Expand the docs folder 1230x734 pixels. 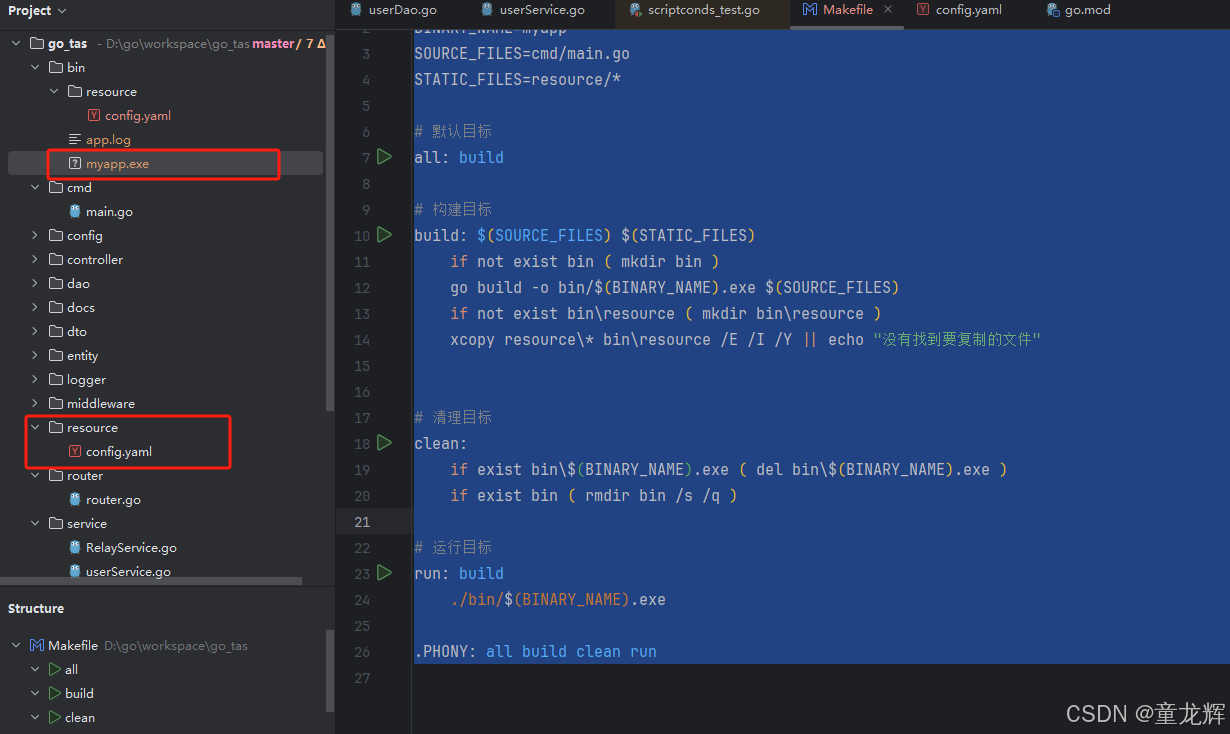[35, 308]
